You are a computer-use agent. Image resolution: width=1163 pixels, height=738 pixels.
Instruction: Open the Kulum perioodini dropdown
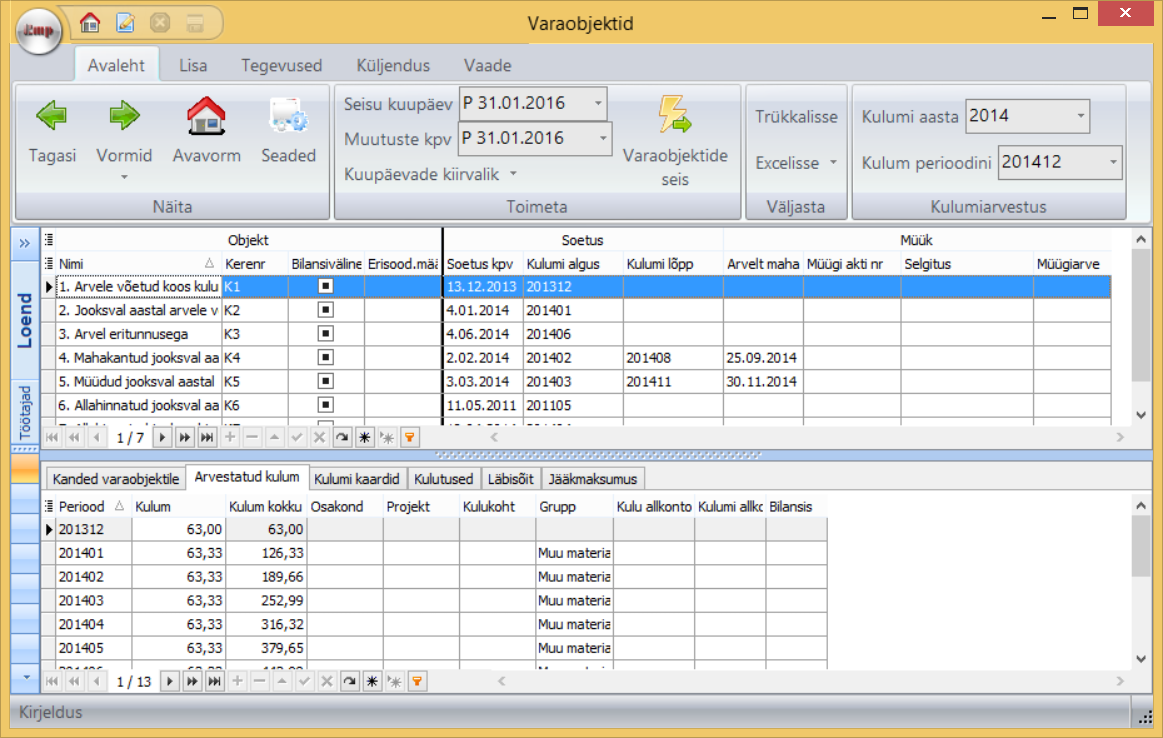tap(1113, 161)
